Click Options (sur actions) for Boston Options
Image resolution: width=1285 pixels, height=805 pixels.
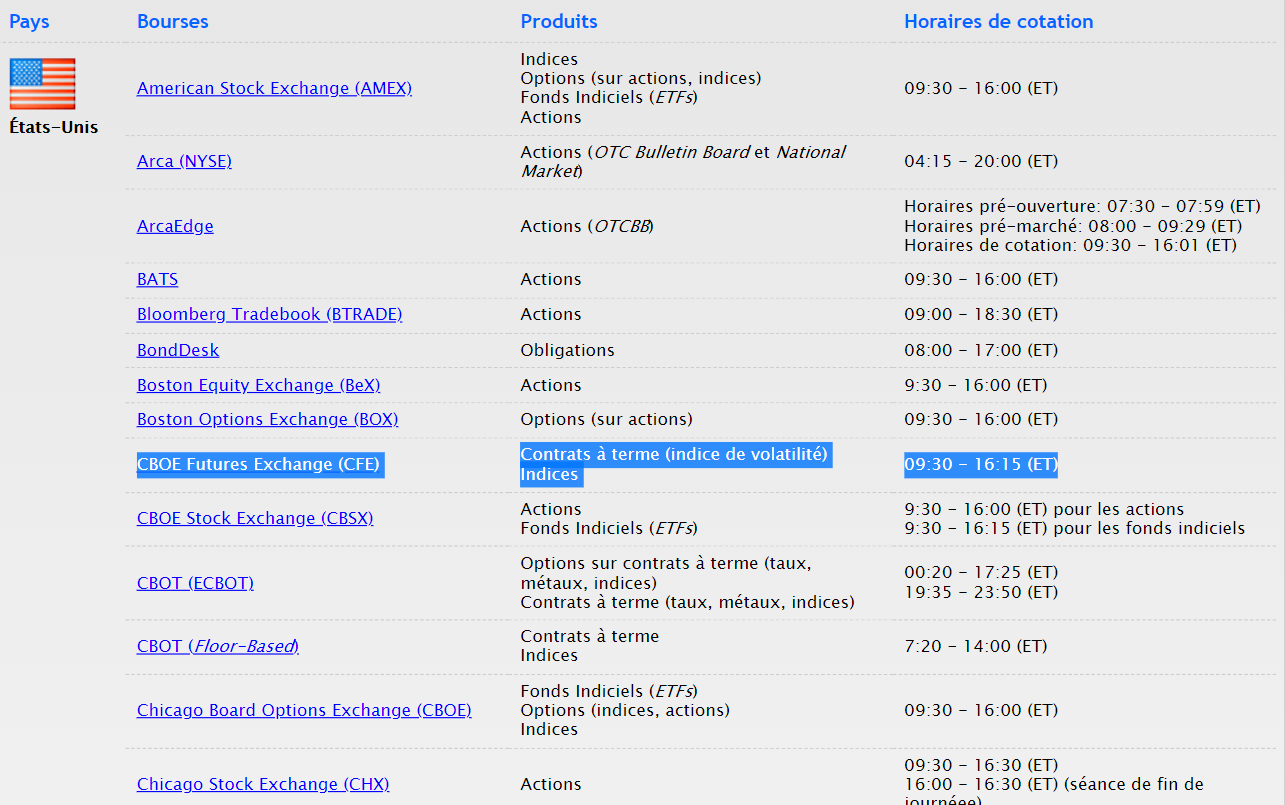pyautogui.click(x=607, y=419)
